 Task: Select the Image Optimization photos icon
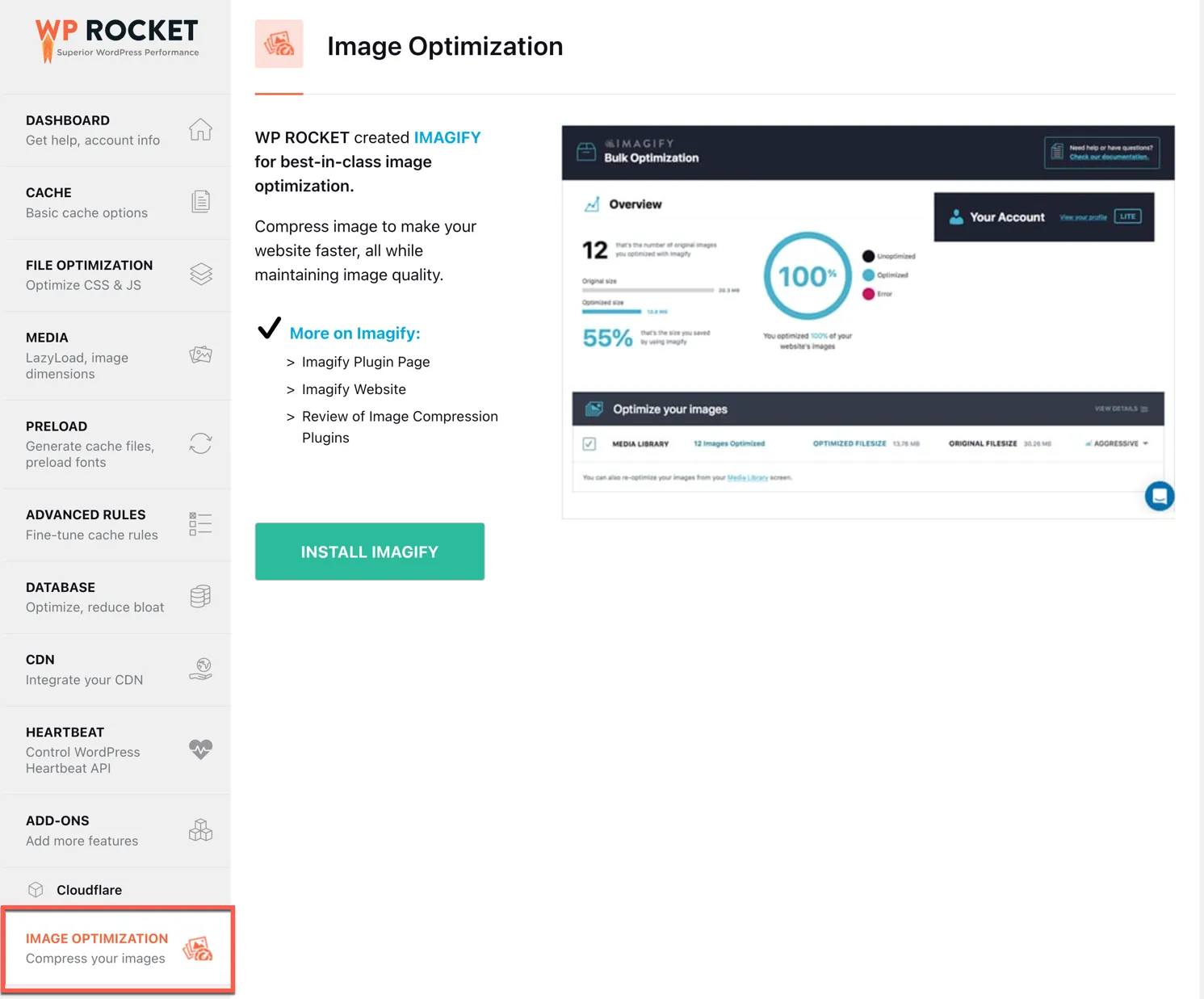point(198,950)
